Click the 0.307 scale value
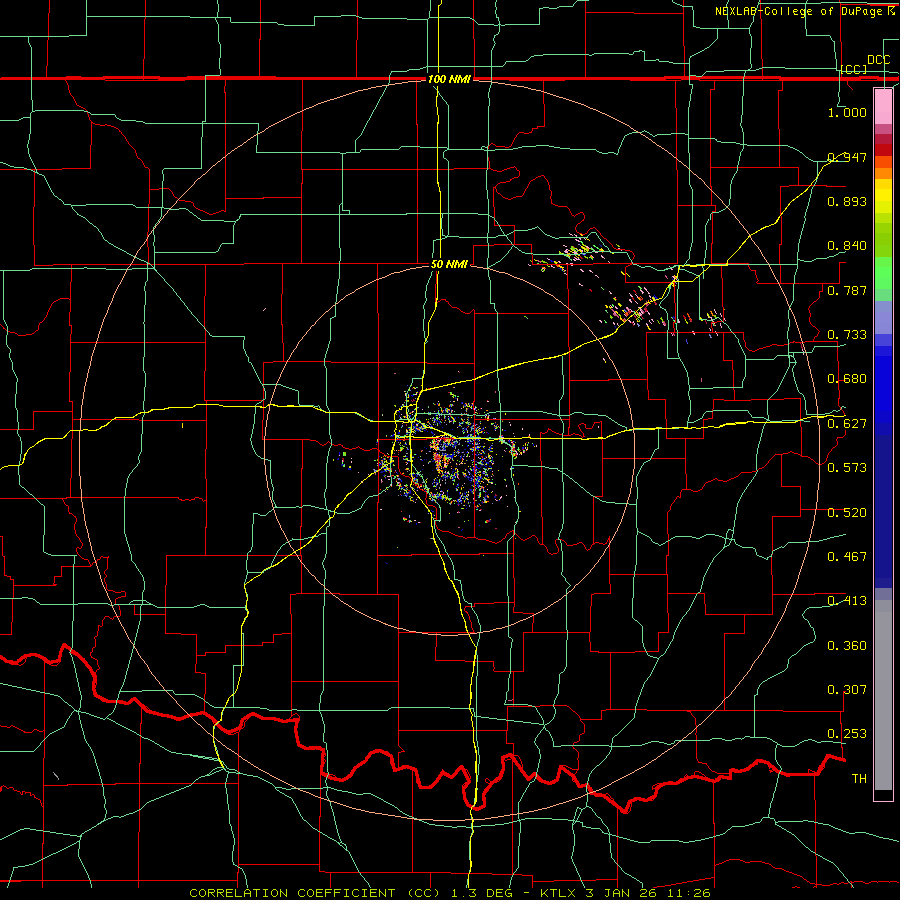This screenshot has height=900, width=900. [x=847, y=690]
